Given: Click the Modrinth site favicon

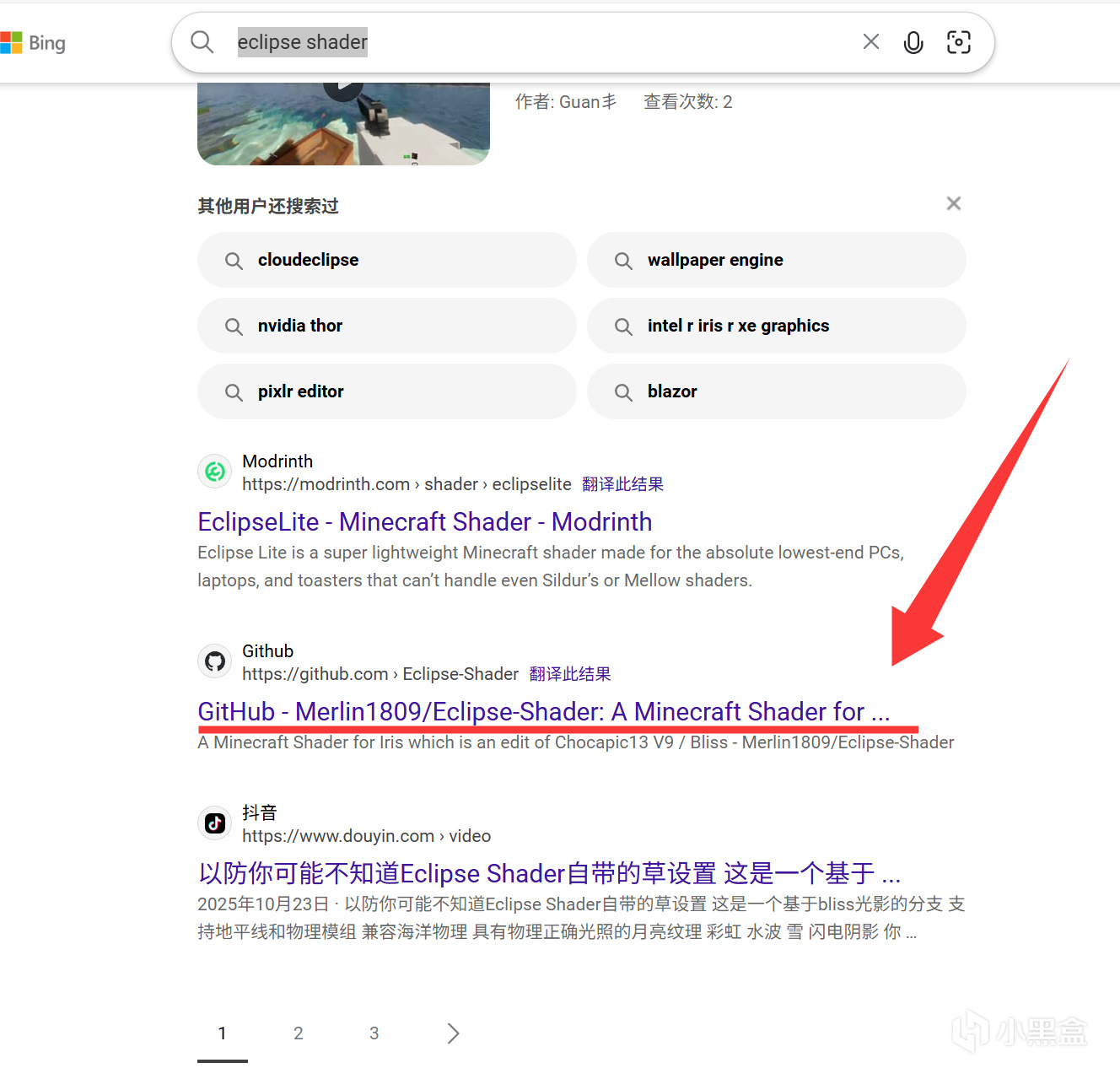Looking at the screenshot, I should coord(215,472).
